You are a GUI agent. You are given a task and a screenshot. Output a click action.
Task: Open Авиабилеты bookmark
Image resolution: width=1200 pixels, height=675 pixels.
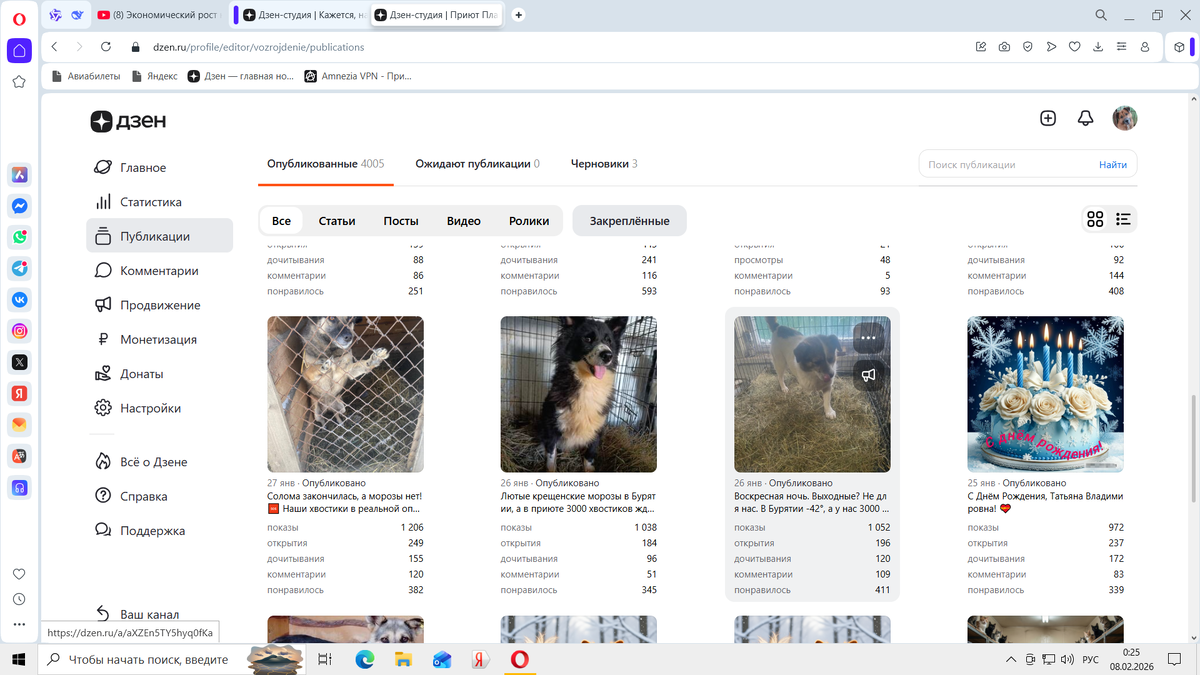[x=85, y=76]
